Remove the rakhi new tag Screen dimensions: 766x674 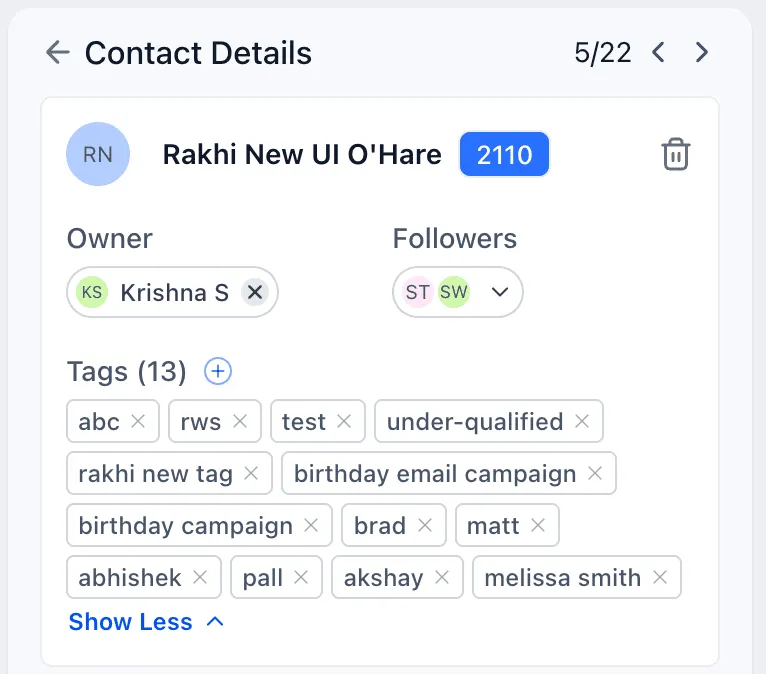[251, 473]
